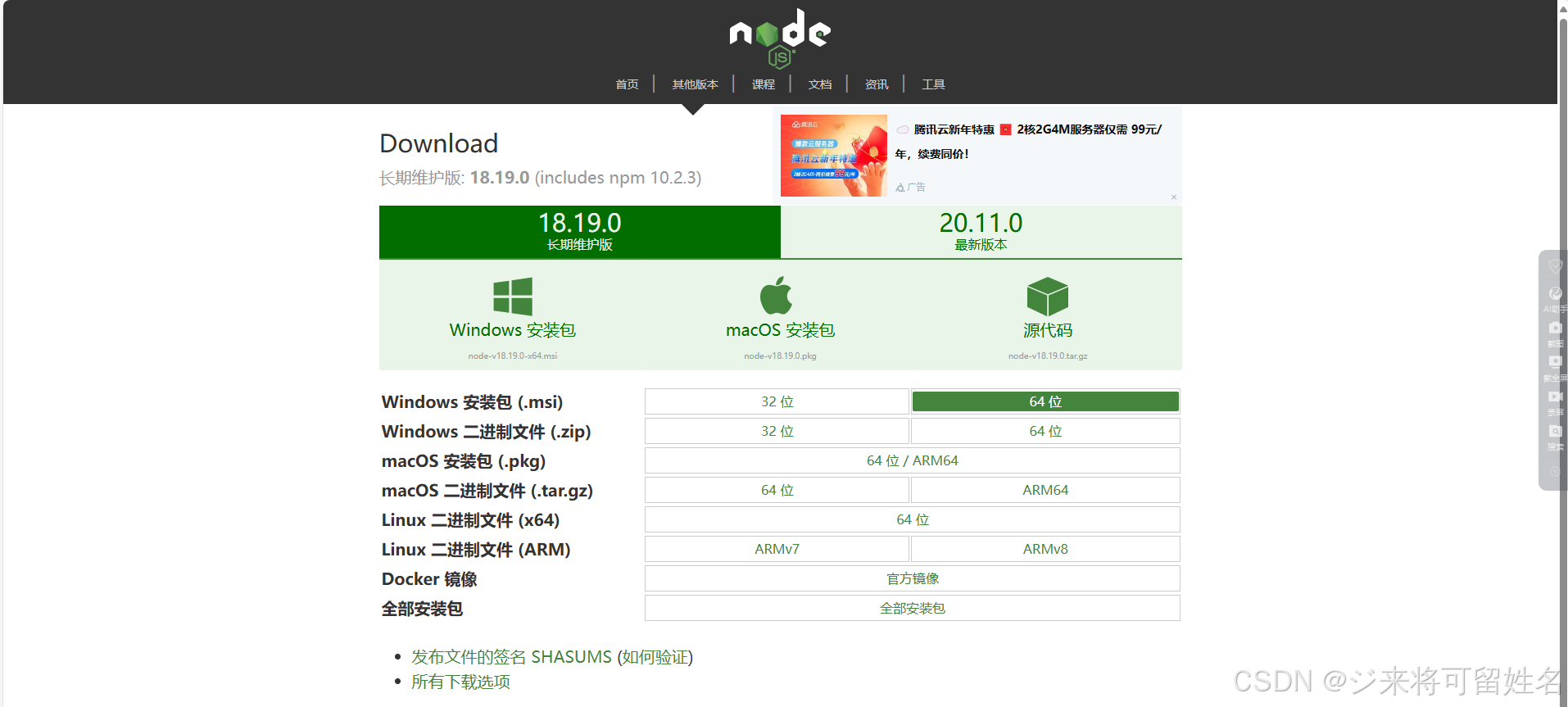Screen dimensions: 1568x707
Task: Select the 18.19.0 长期维护版 tab
Action: coord(580,232)
